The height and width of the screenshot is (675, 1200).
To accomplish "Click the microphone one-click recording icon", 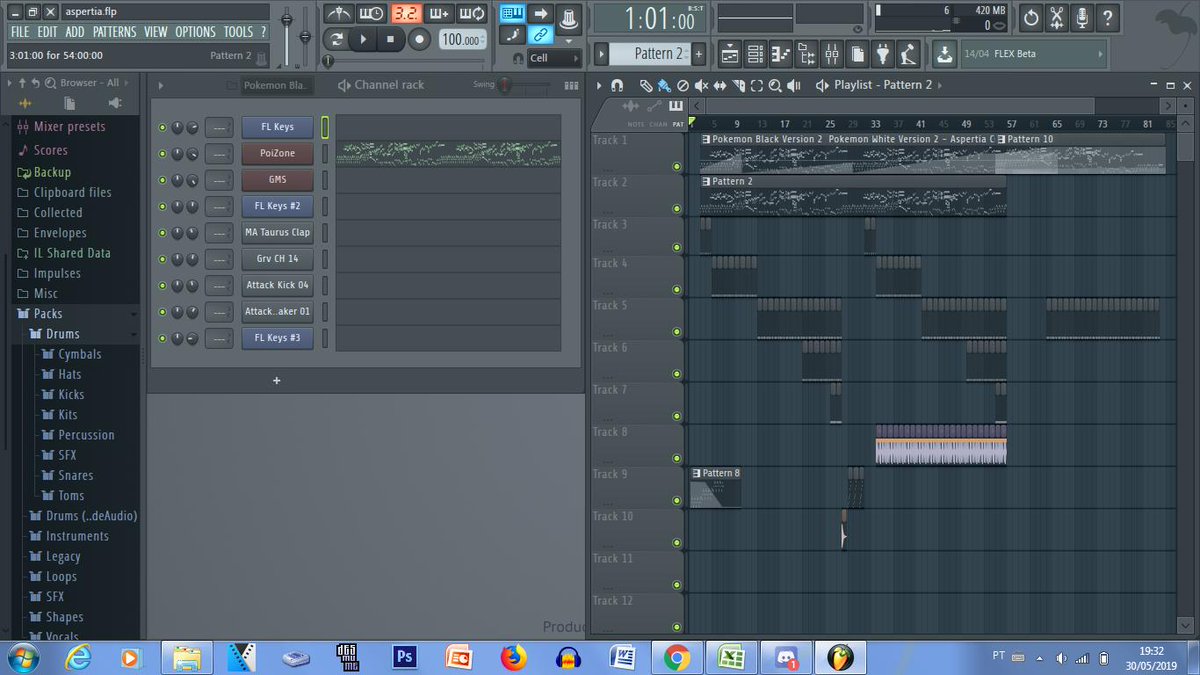I will tap(1083, 17).
